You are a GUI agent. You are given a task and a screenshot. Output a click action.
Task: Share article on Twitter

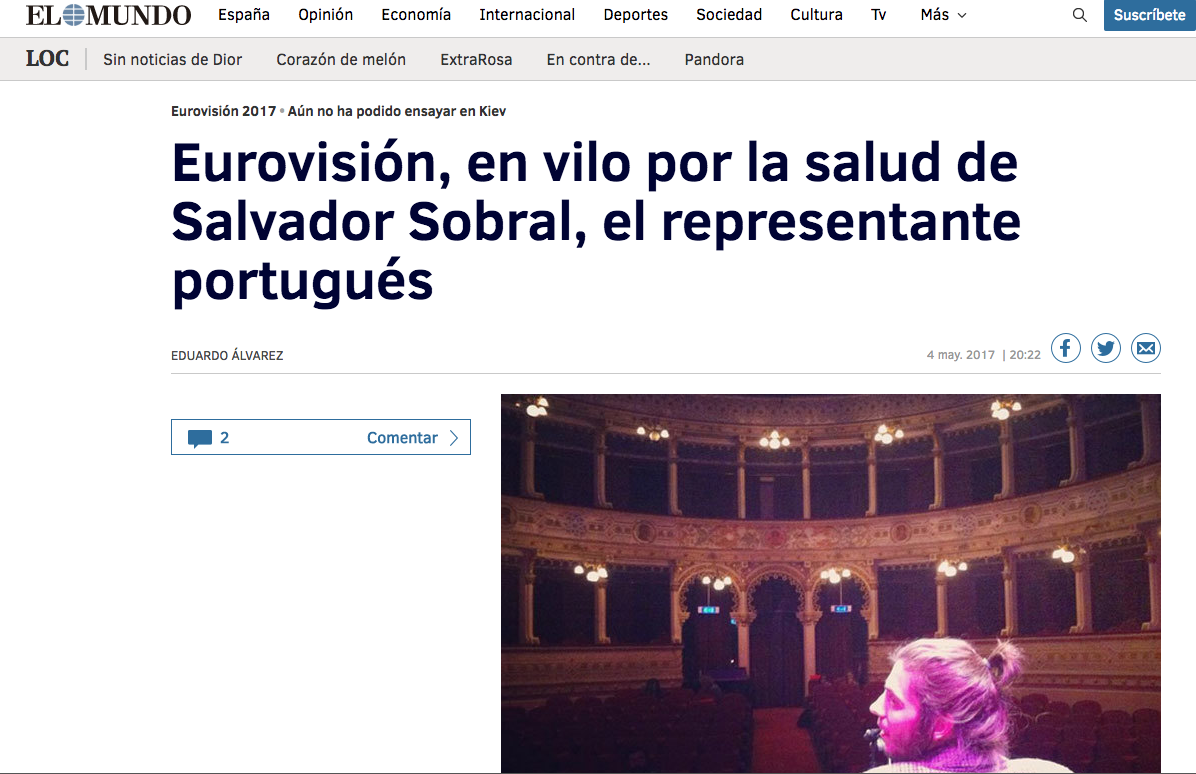(x=1105, y=348)
